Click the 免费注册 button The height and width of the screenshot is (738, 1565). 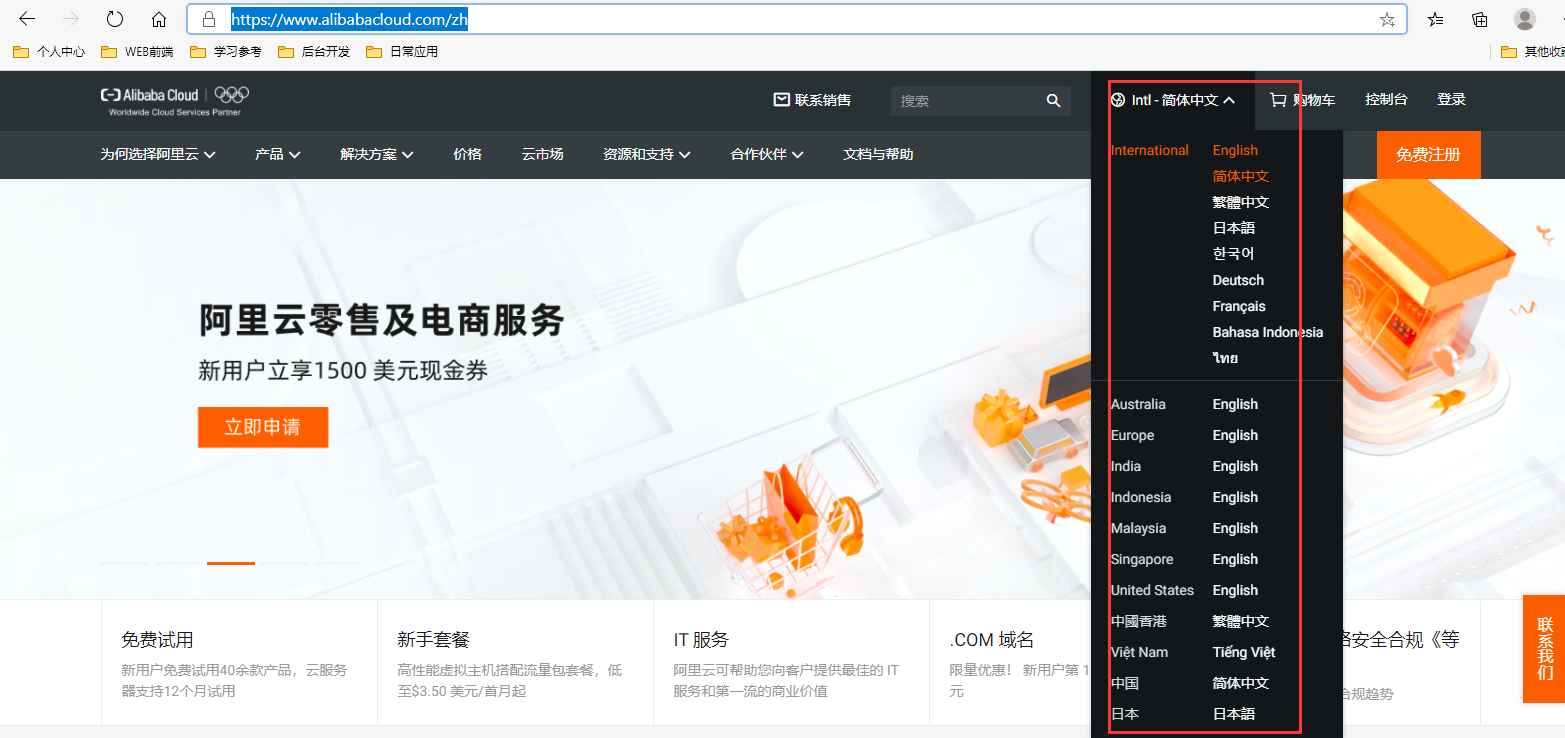pos(1428,155)
